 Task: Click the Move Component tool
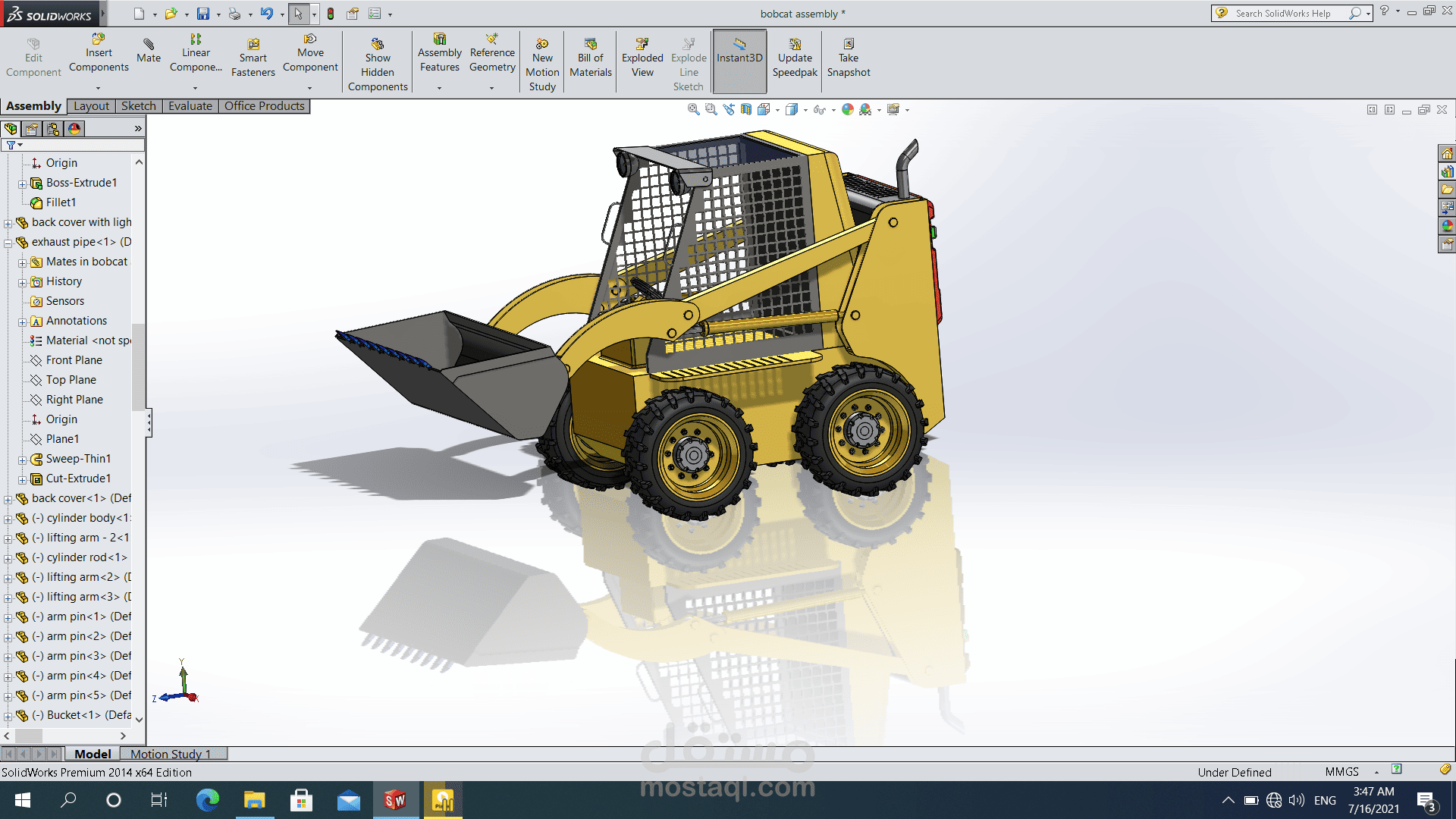[x=310, y=53]
